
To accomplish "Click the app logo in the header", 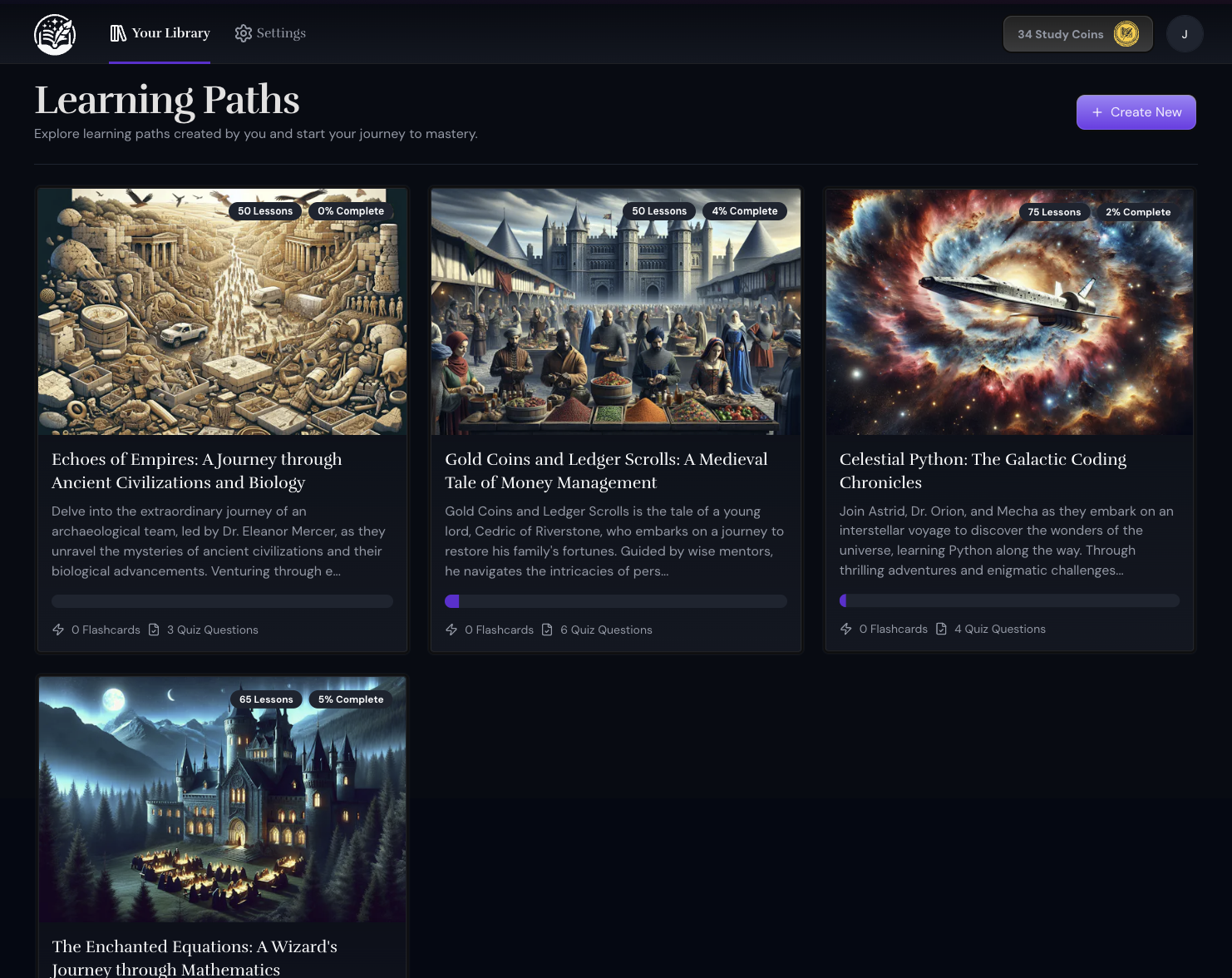I will click(x=55, y=35).
